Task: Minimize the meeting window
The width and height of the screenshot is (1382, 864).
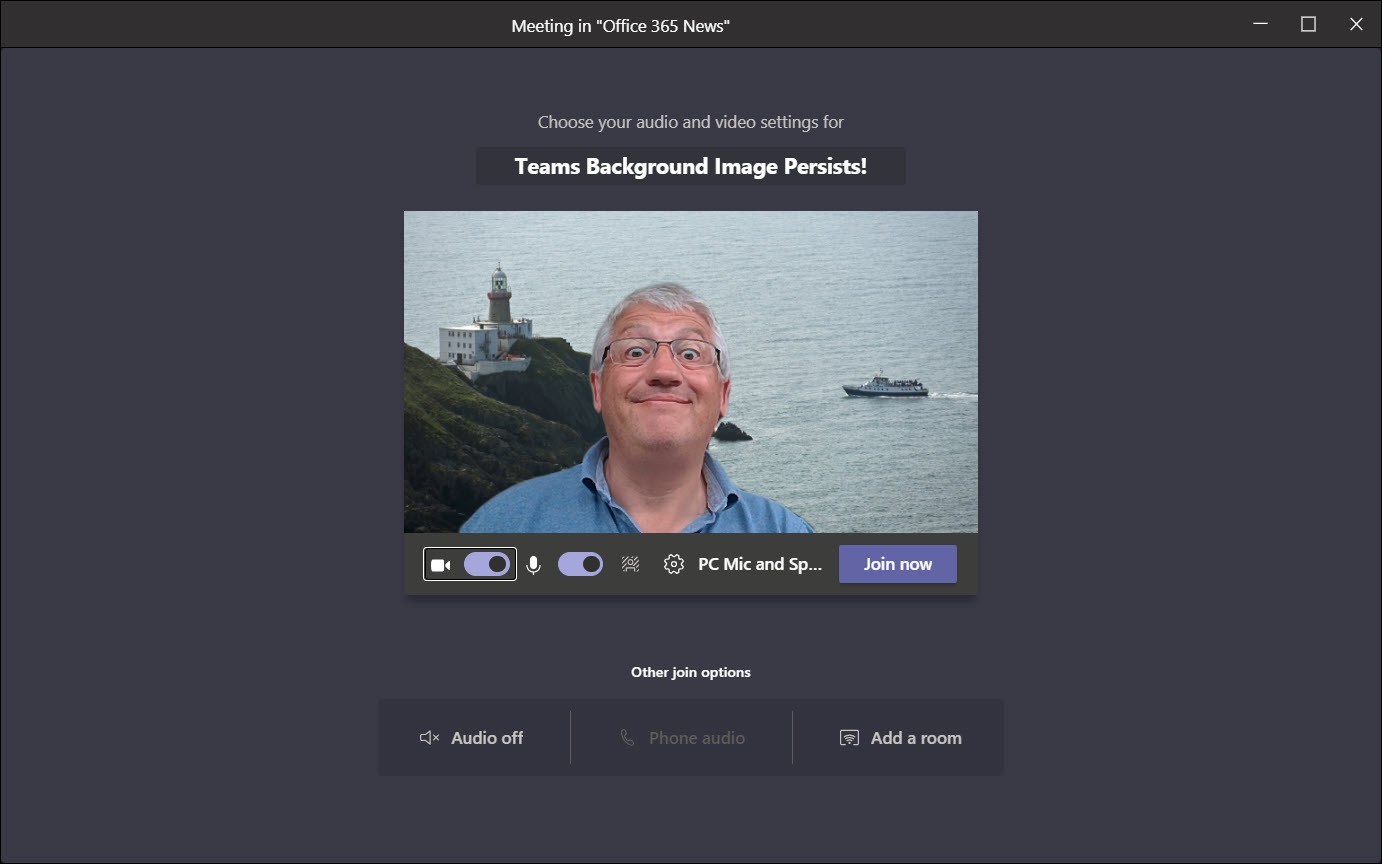Action: (x=1260, y=24)
